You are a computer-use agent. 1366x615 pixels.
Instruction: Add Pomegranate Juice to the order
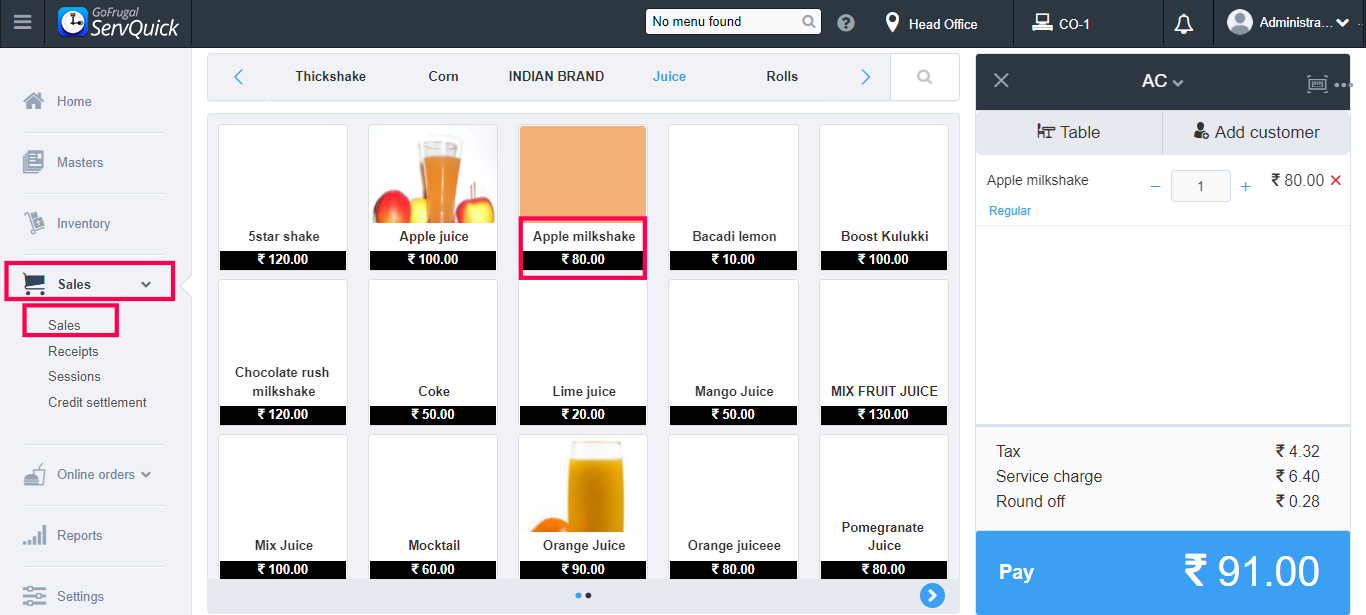point(884,507)
